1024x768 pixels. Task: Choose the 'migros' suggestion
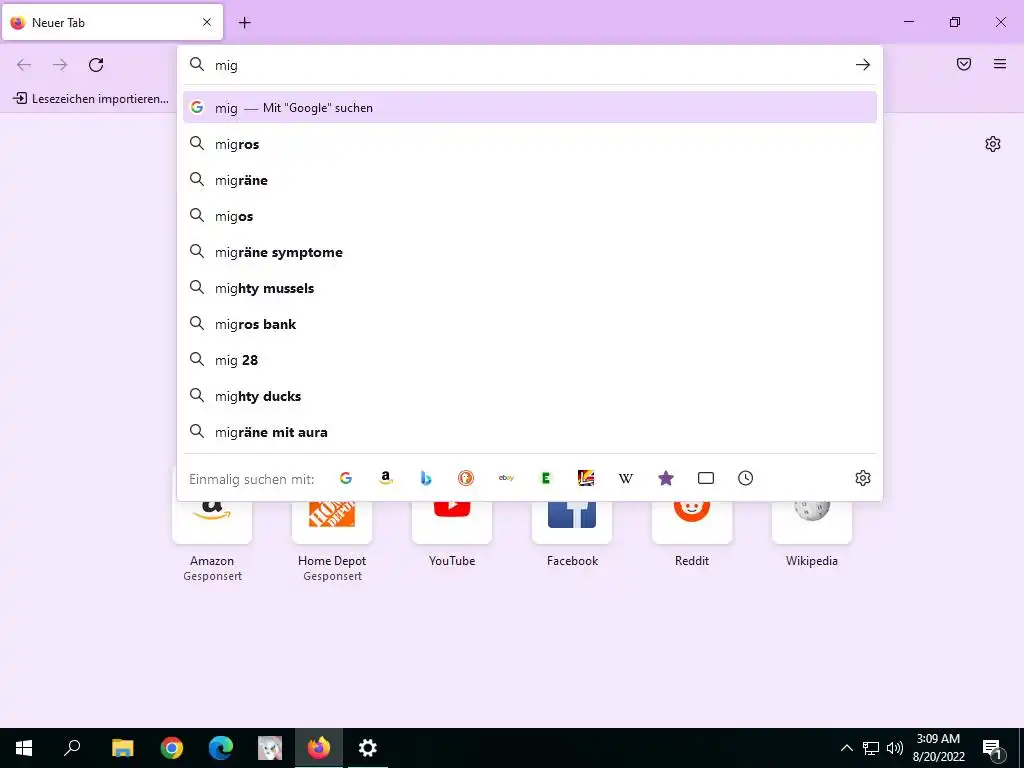click(x=530, y=144)
